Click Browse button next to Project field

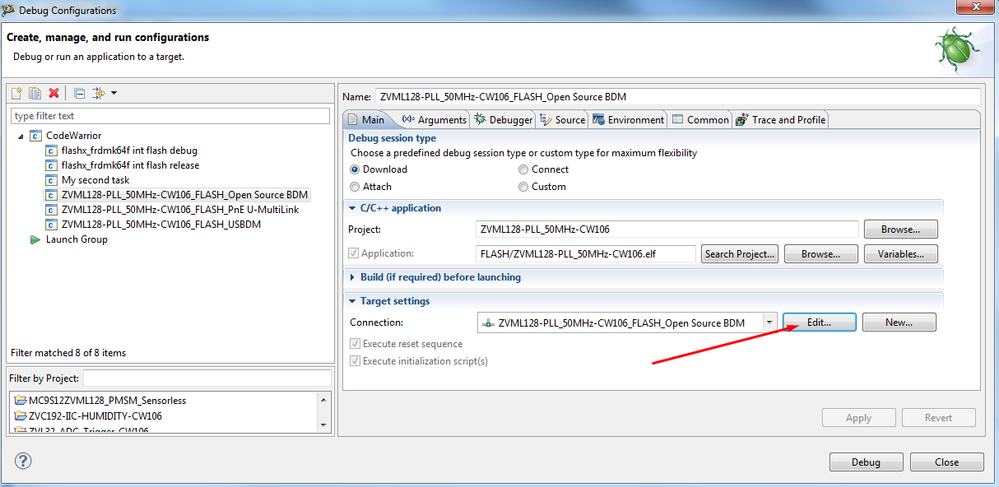(901, 229)
